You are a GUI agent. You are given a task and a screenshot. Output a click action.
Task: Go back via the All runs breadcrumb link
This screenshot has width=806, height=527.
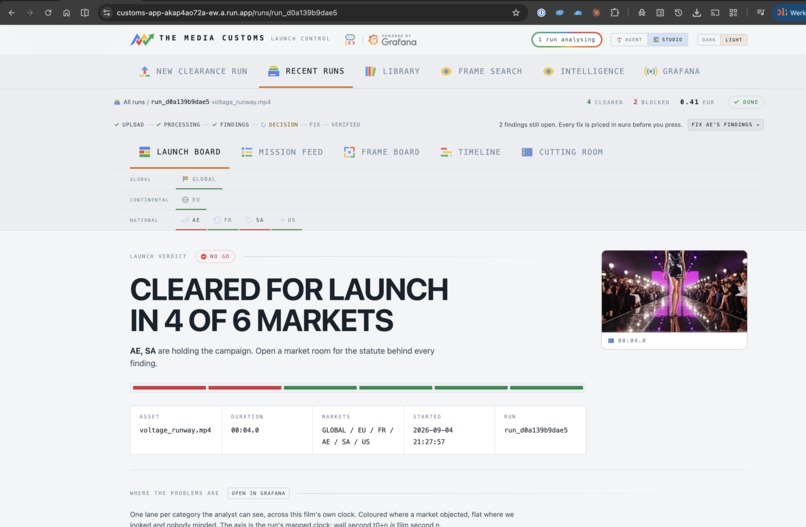coord(134,102)
